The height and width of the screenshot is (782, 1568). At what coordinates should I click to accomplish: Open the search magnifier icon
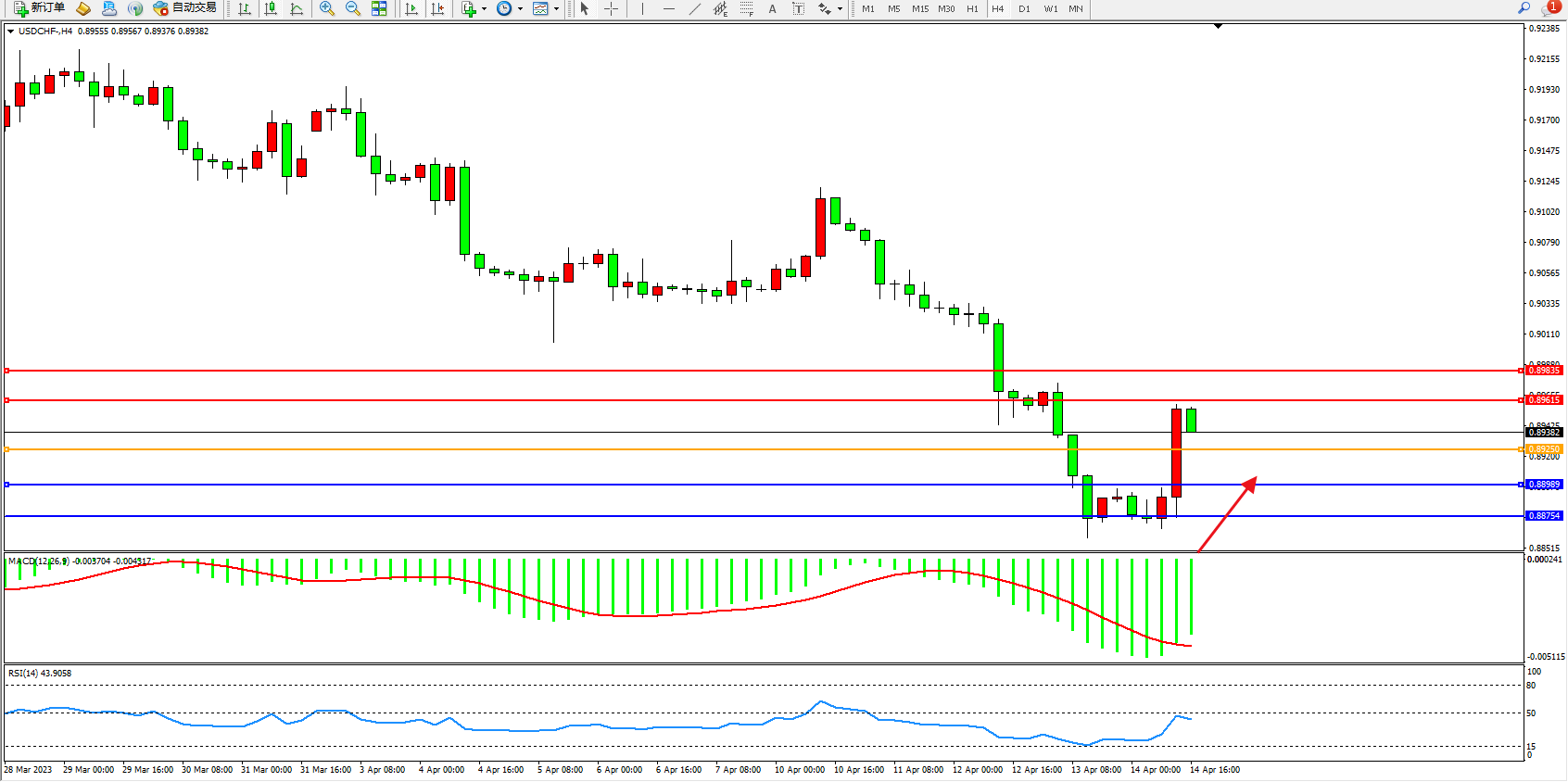click(1524, 8)
